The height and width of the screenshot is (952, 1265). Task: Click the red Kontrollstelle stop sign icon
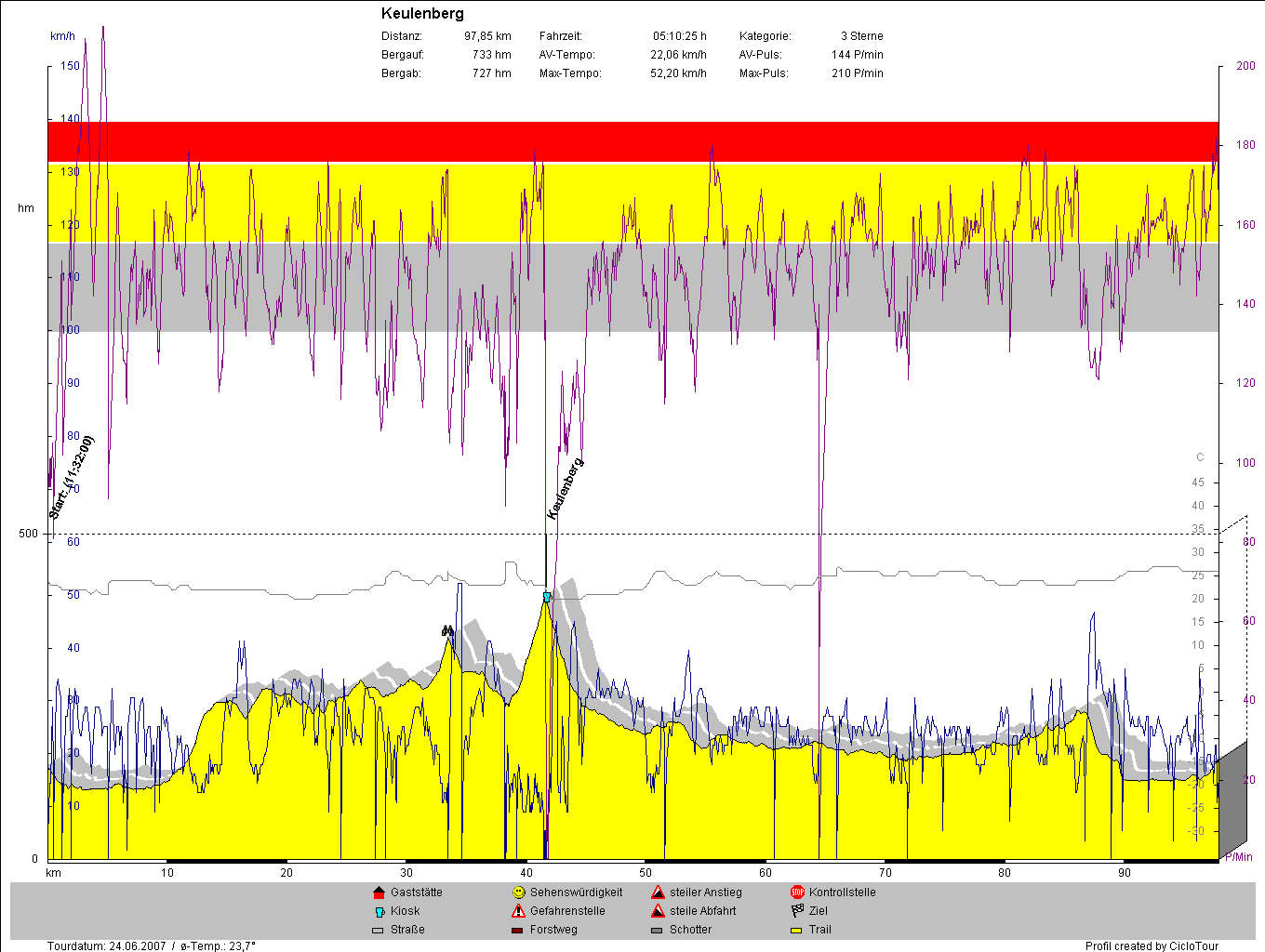point(797,892)
